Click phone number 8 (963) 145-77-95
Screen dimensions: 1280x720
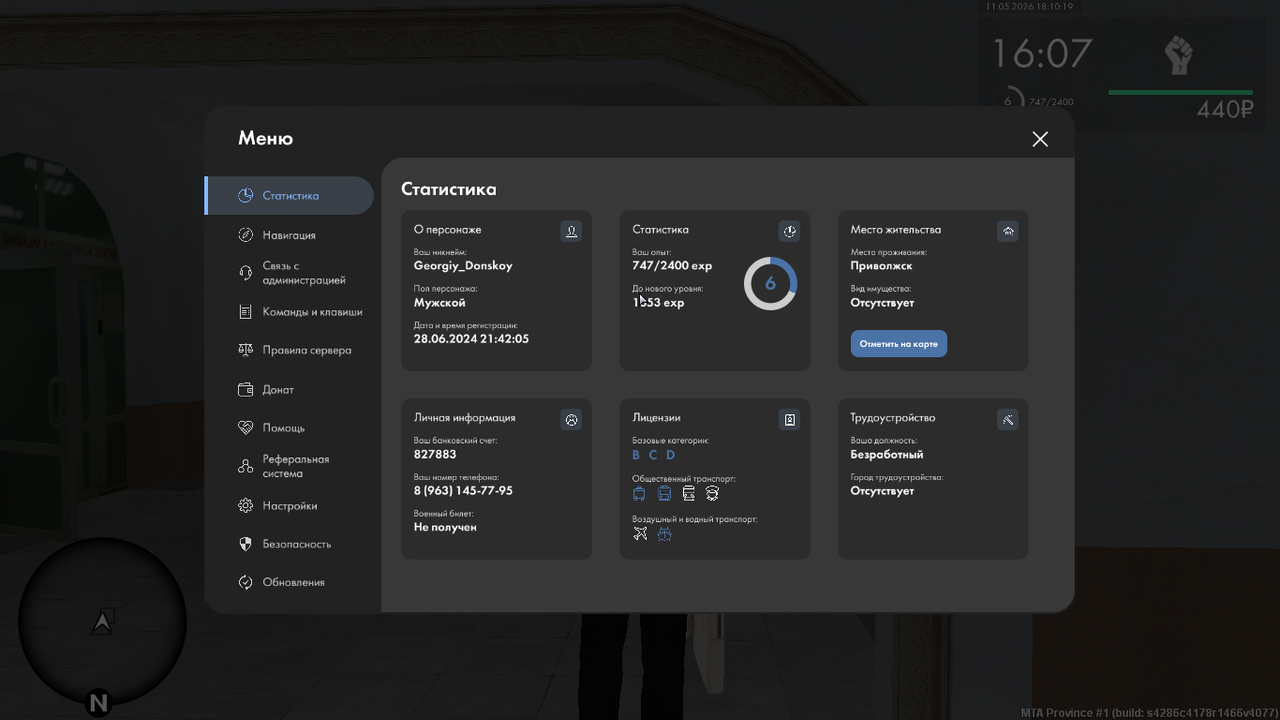pos(463,491)
